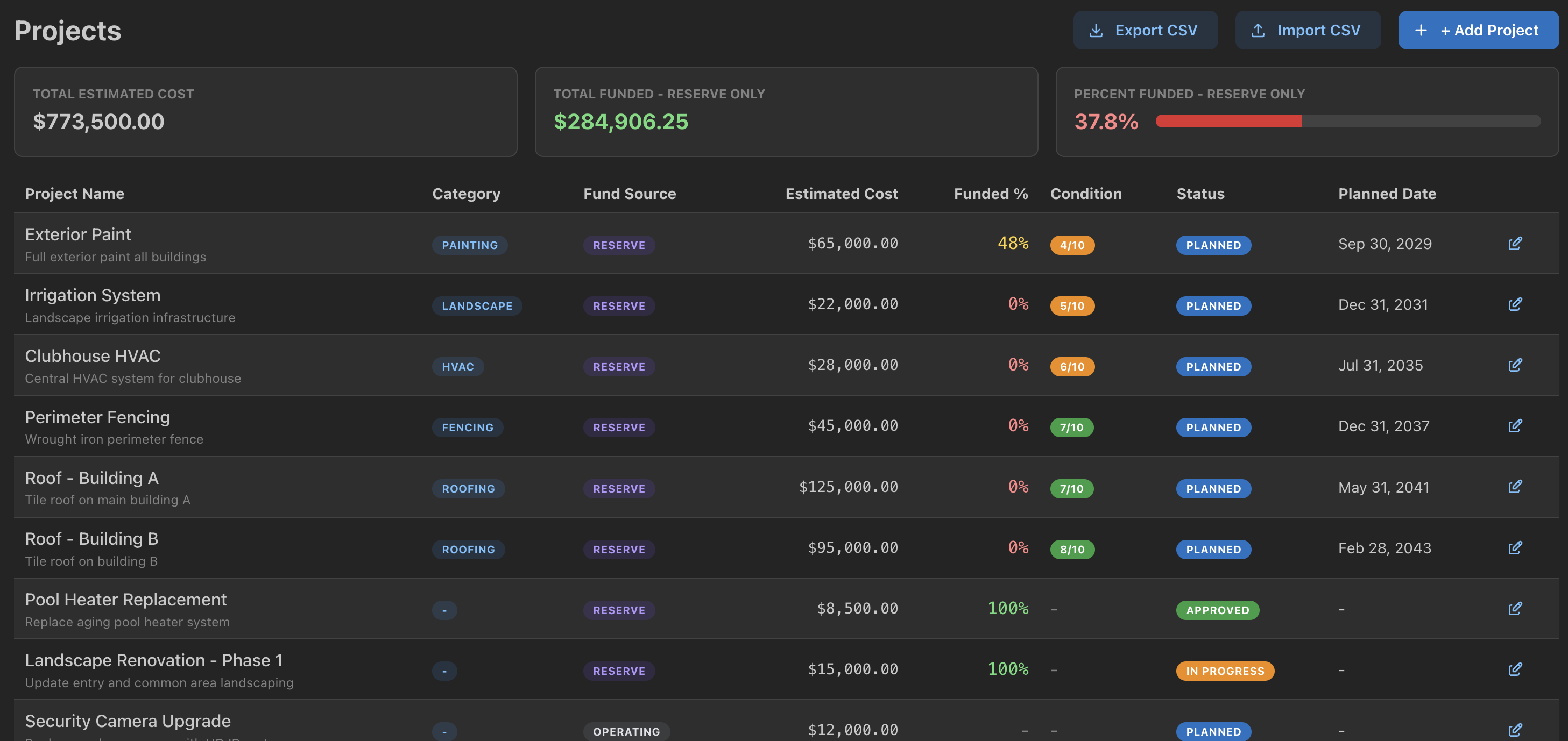Edit the Clubhouse HVAC project
The image size is (1568, 741).
[1515, 365]
